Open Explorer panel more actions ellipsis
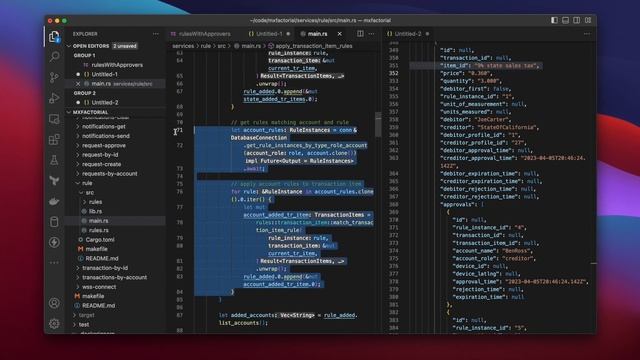The width and height of the screenshot is (640, 360). 156,34
